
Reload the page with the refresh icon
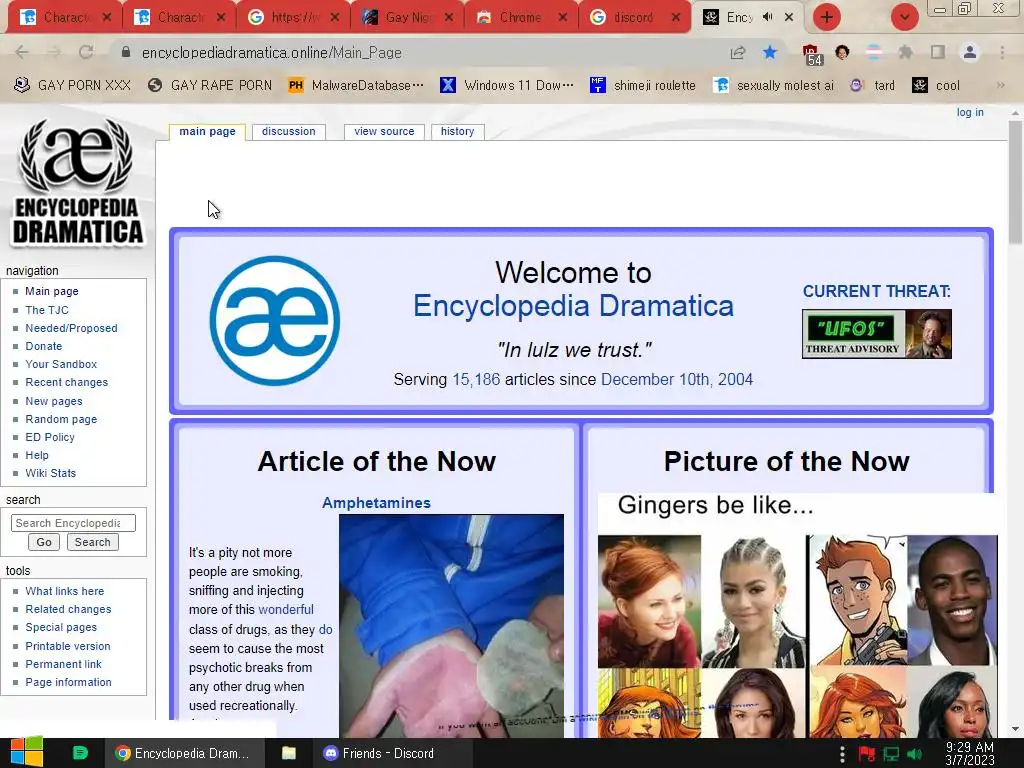tap(86, 52)
